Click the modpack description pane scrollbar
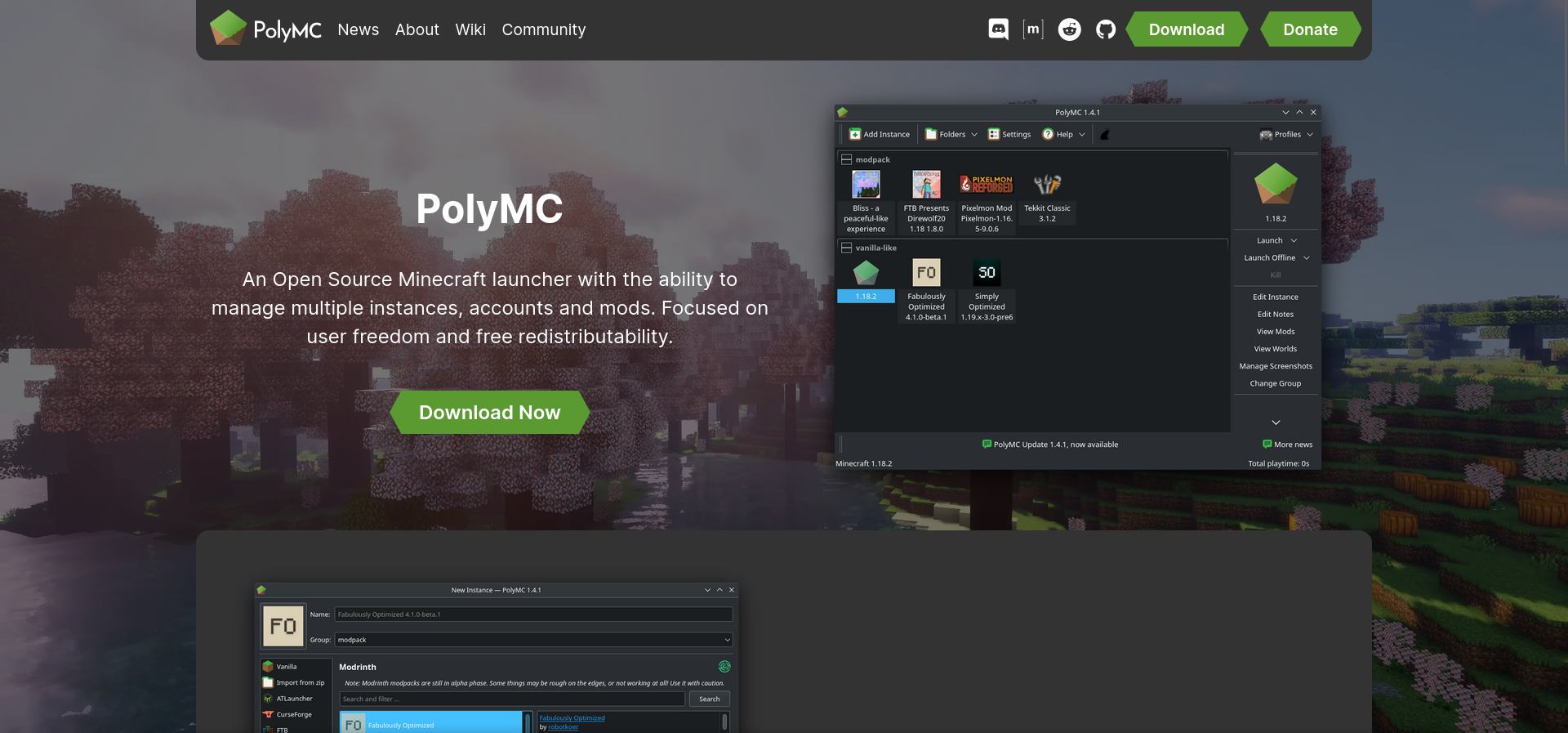 click(x=724, y=722)
